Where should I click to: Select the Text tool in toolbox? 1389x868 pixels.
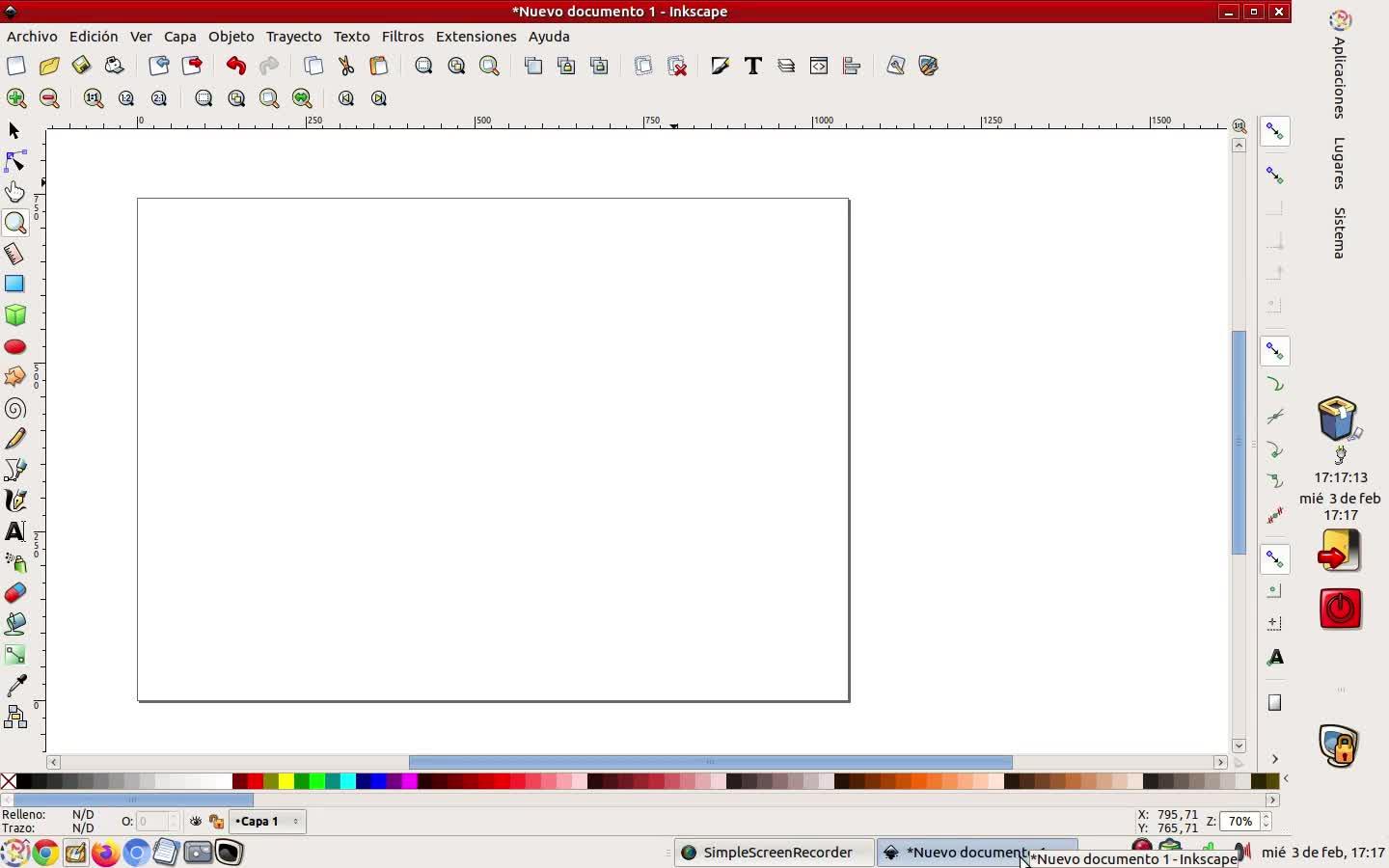tap(14, 531)
